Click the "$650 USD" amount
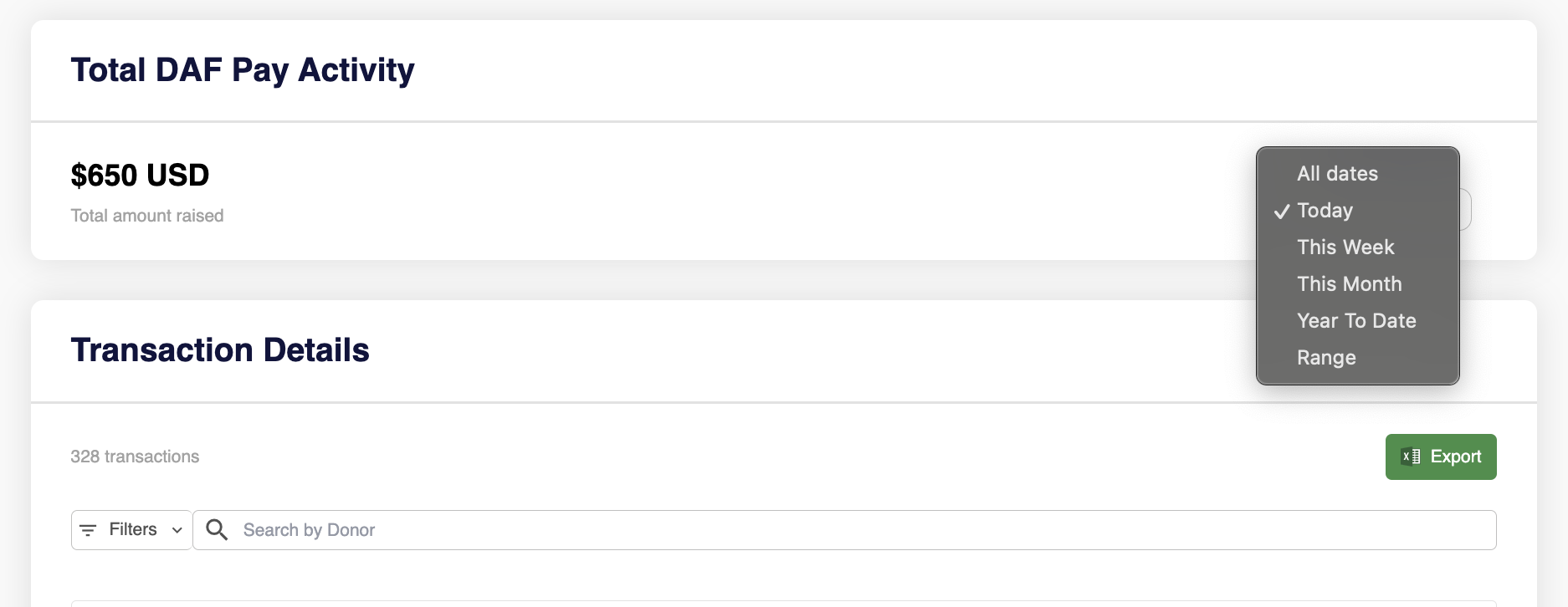 140,176
